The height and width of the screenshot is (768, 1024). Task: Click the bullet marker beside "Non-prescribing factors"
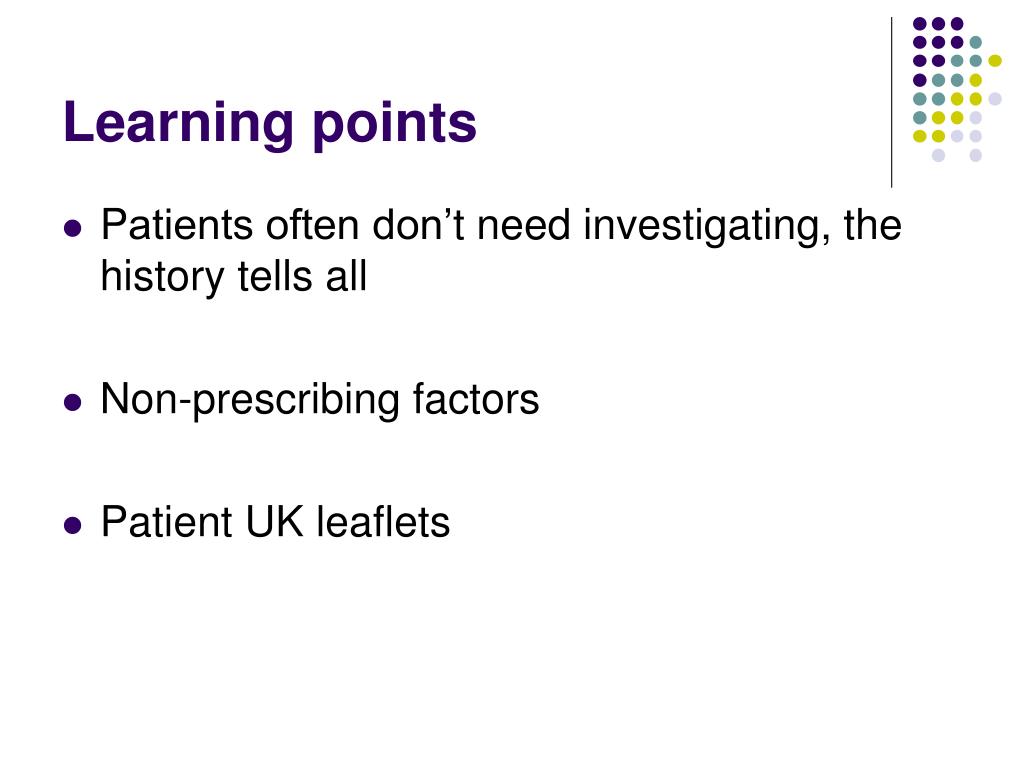tap(73, 402)
